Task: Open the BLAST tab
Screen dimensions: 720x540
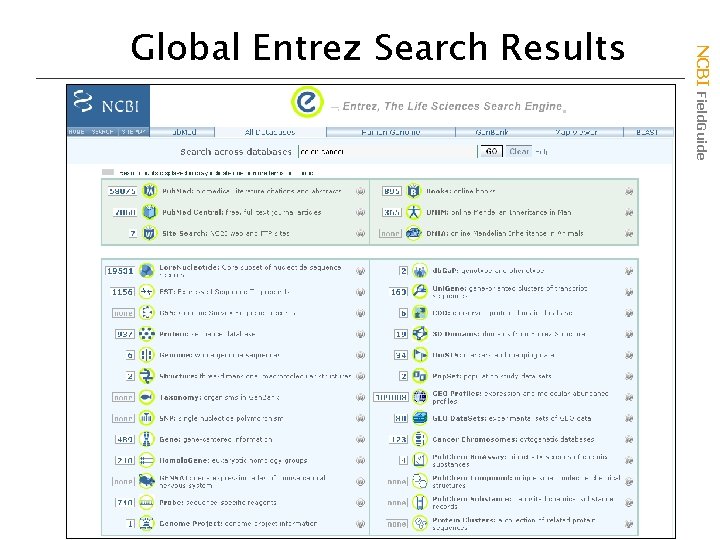Action: (647, 132)
